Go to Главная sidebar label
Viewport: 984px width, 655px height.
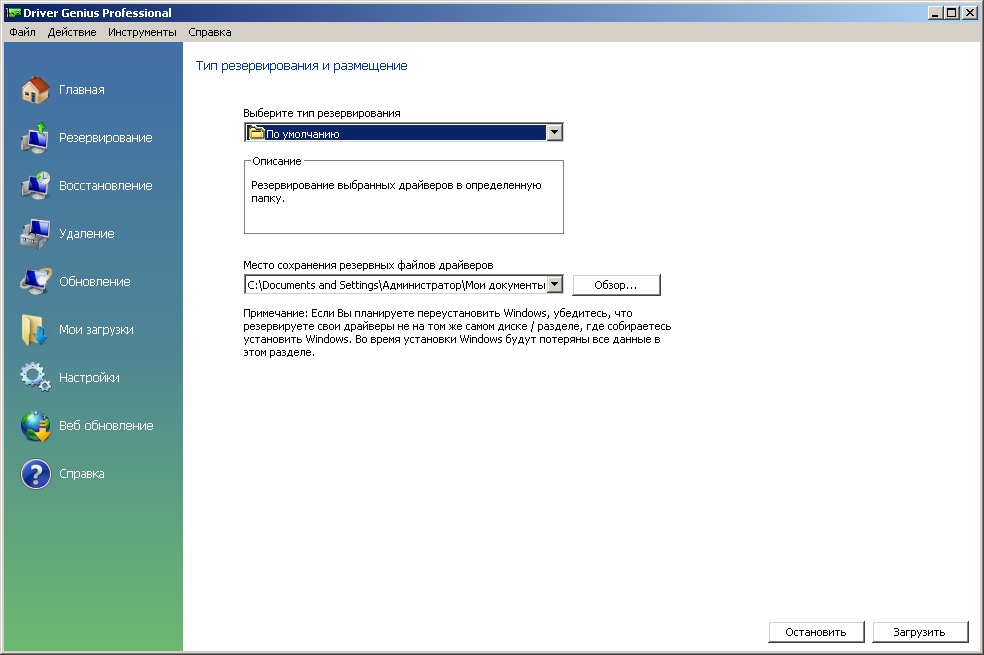pos(82,90)
